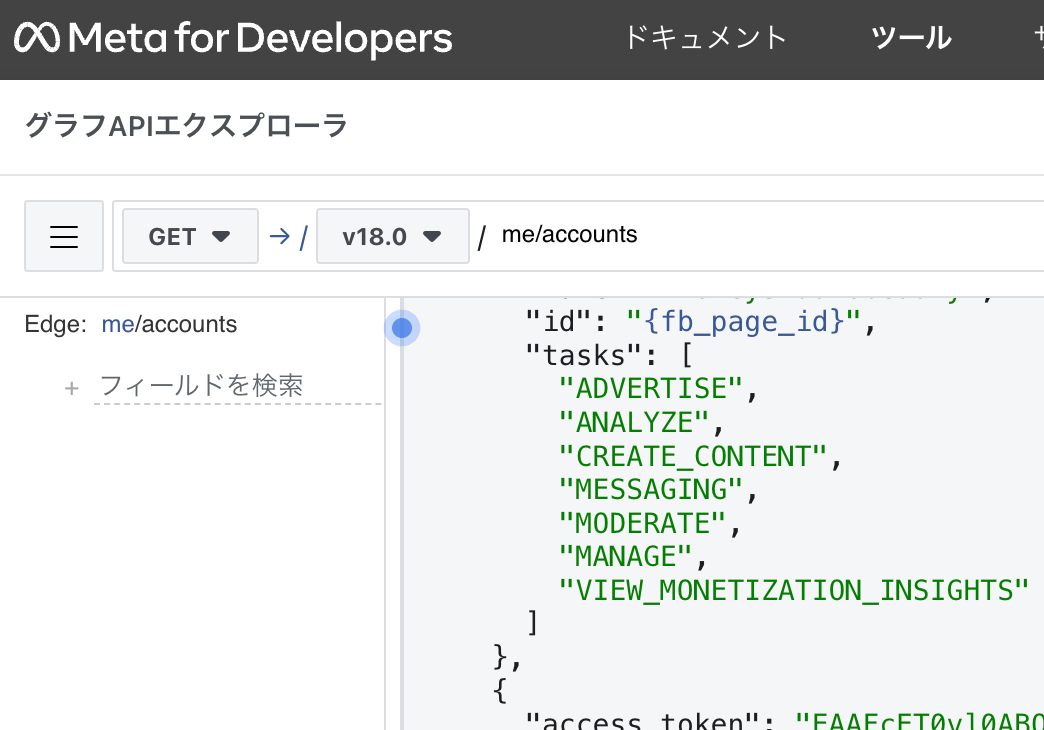Open the GET method dropdown
This screenshot has height=730, width=1044.
tap(190, 236)
